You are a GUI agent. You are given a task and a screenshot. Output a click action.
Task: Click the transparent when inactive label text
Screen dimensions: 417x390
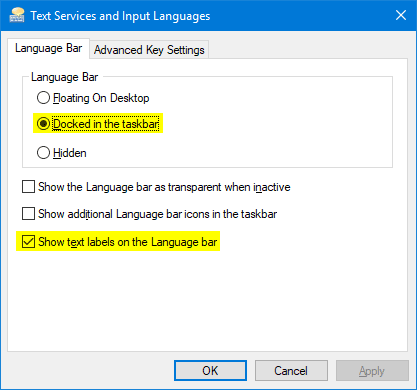164,187
